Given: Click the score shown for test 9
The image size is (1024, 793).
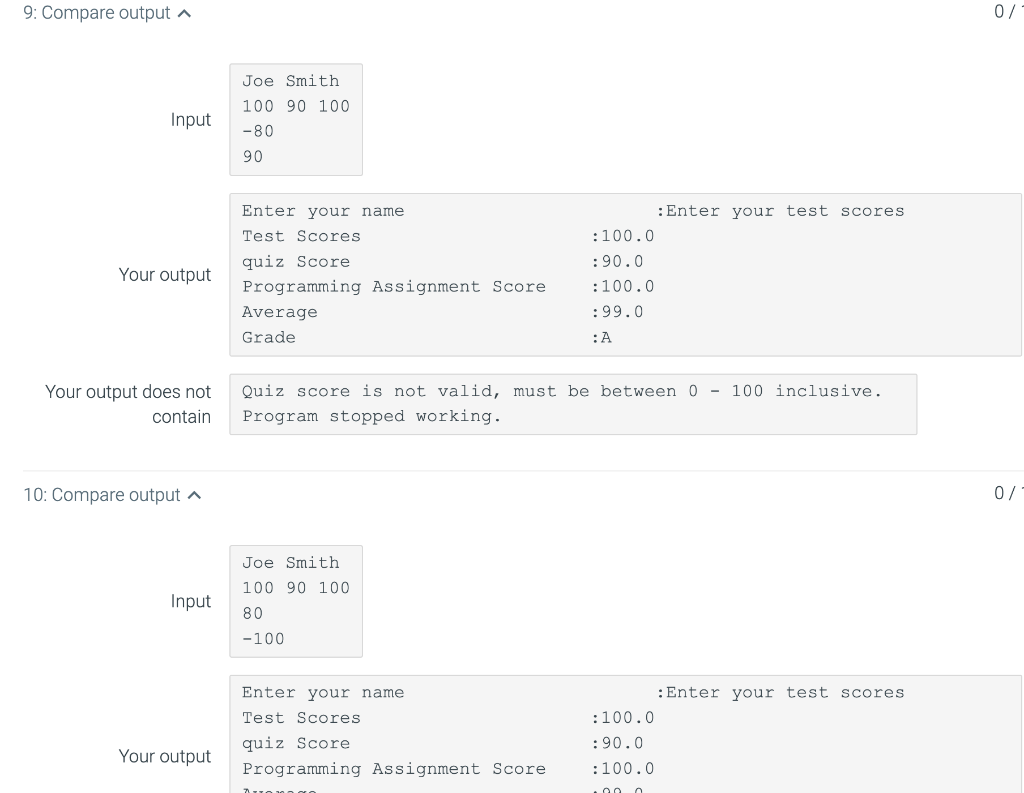Looking at the screenshot, I should tap(1008, 12).
